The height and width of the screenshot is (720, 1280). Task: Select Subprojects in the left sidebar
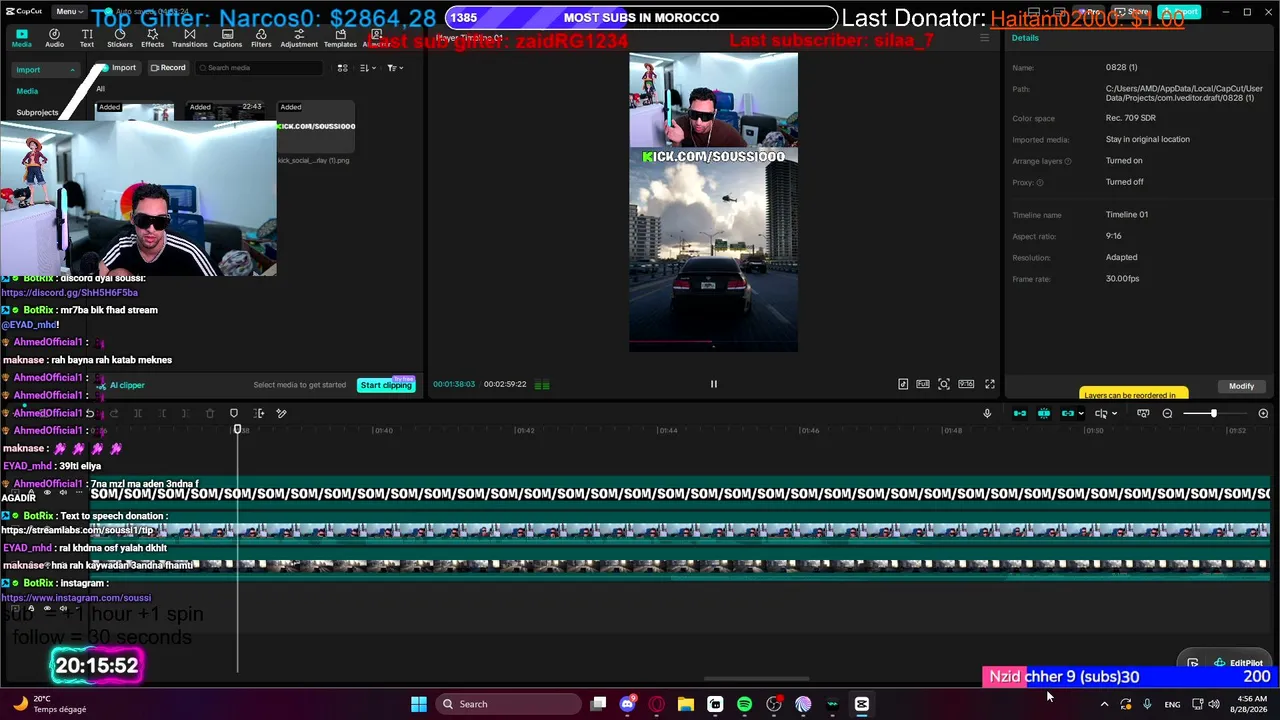[x=37, y=112]
